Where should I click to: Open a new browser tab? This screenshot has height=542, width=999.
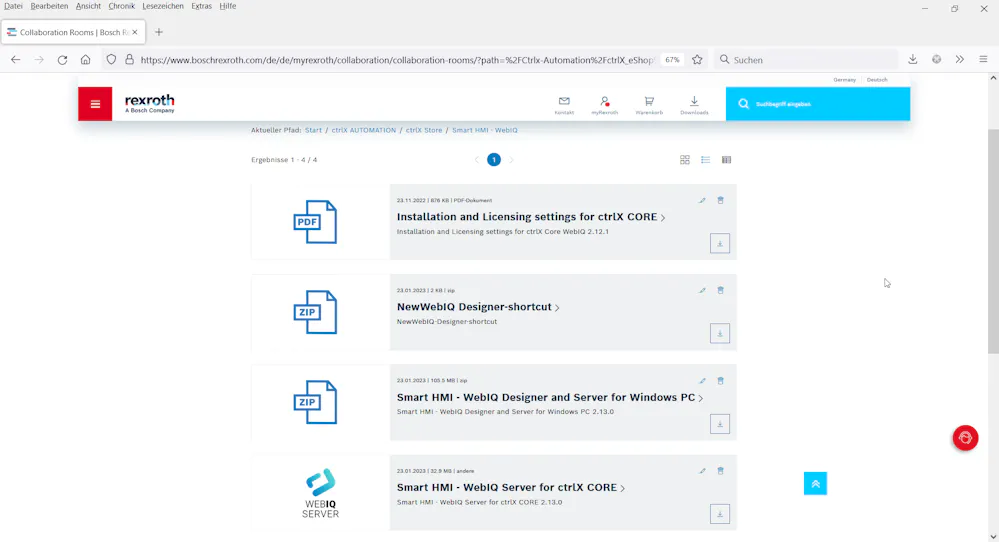point(159,32)
